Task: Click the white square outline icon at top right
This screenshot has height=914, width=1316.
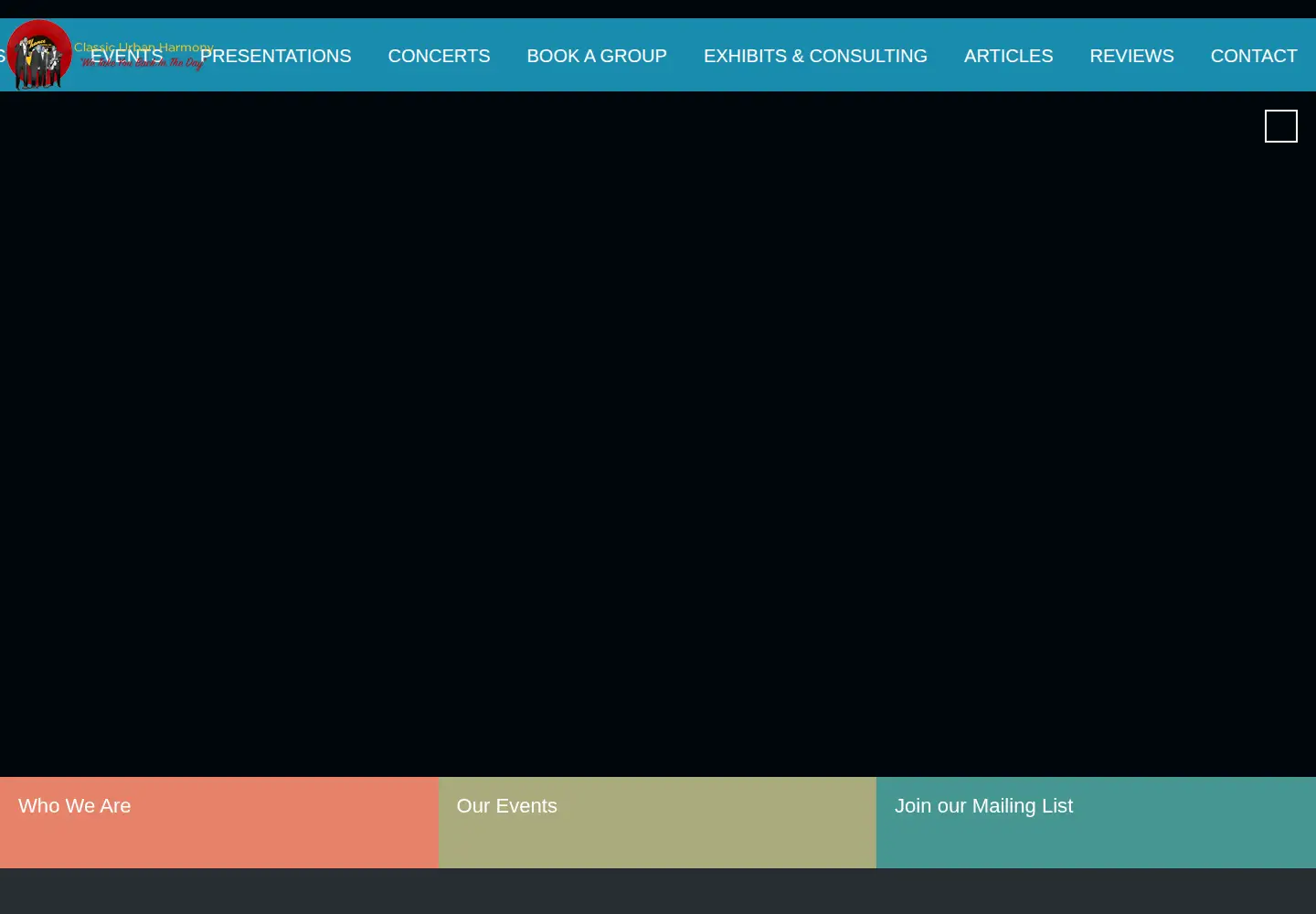Action: (1280, 126)
